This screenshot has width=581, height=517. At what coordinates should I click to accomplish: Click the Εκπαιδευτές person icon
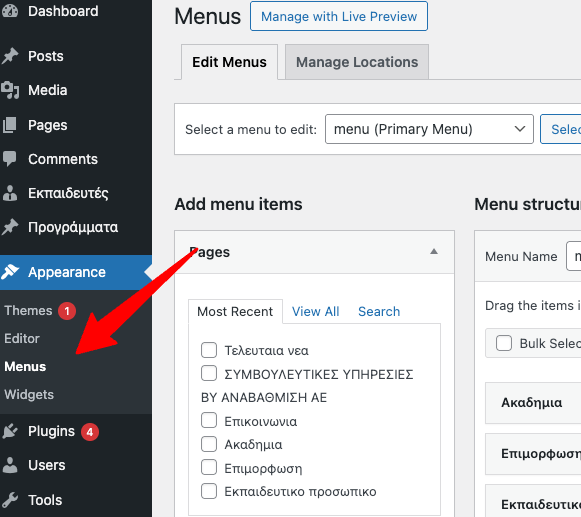pos(10,193)
